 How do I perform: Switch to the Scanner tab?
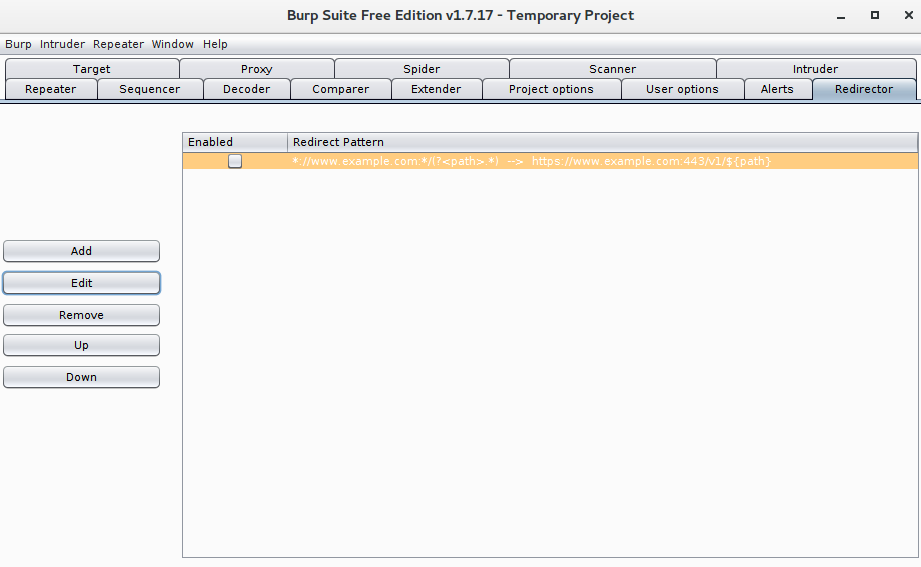pos(613,69)
